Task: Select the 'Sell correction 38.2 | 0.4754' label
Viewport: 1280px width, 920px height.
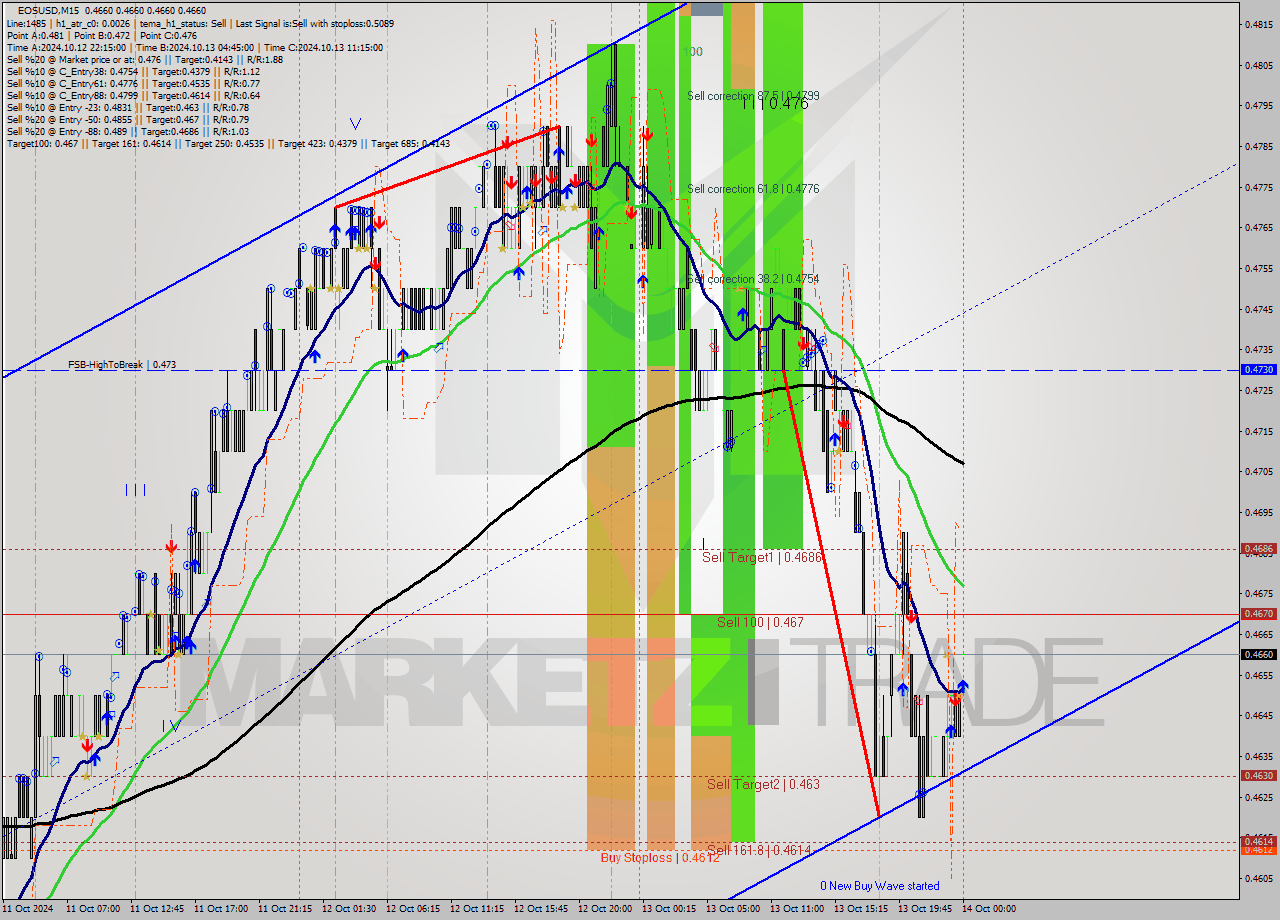Action: 753,279
